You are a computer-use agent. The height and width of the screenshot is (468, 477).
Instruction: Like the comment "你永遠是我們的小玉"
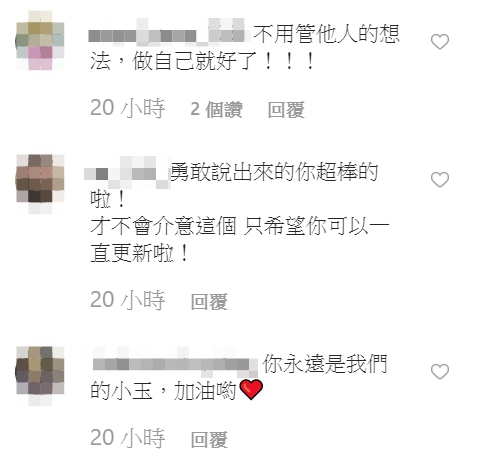click(440, 372)
